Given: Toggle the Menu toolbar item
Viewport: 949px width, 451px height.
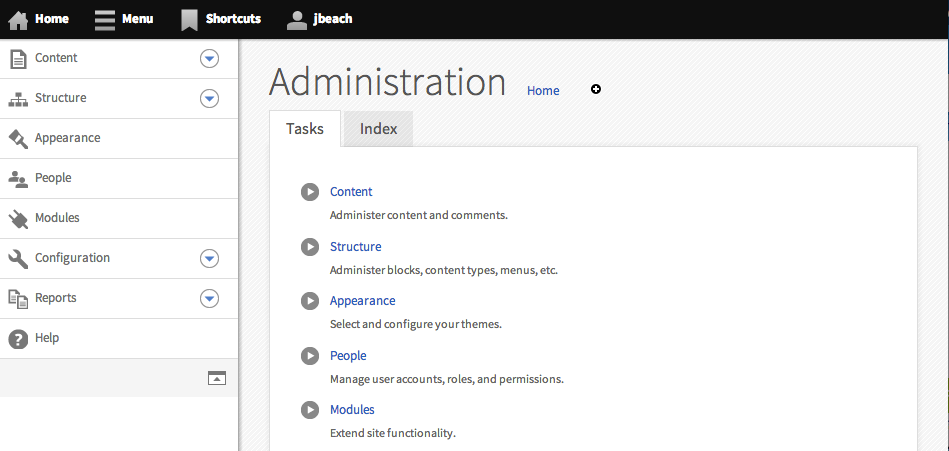Looking at the screenshot, I should tap(124, 19).
